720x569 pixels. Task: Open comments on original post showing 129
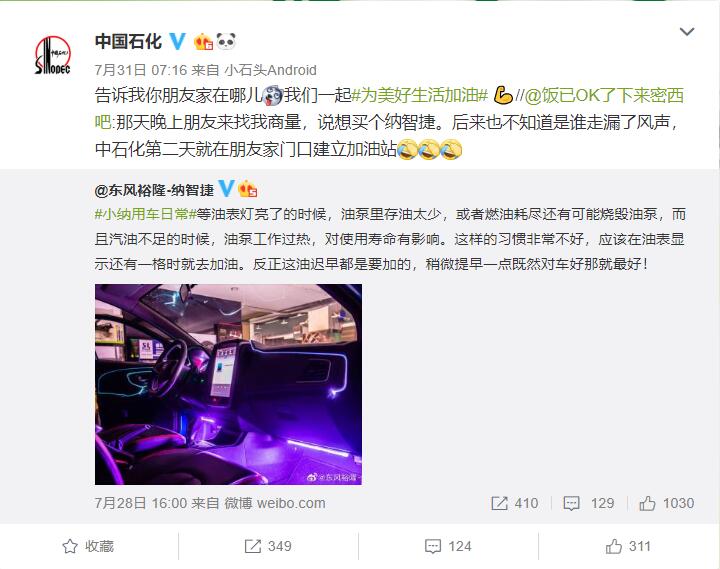(x=588, y=503)
